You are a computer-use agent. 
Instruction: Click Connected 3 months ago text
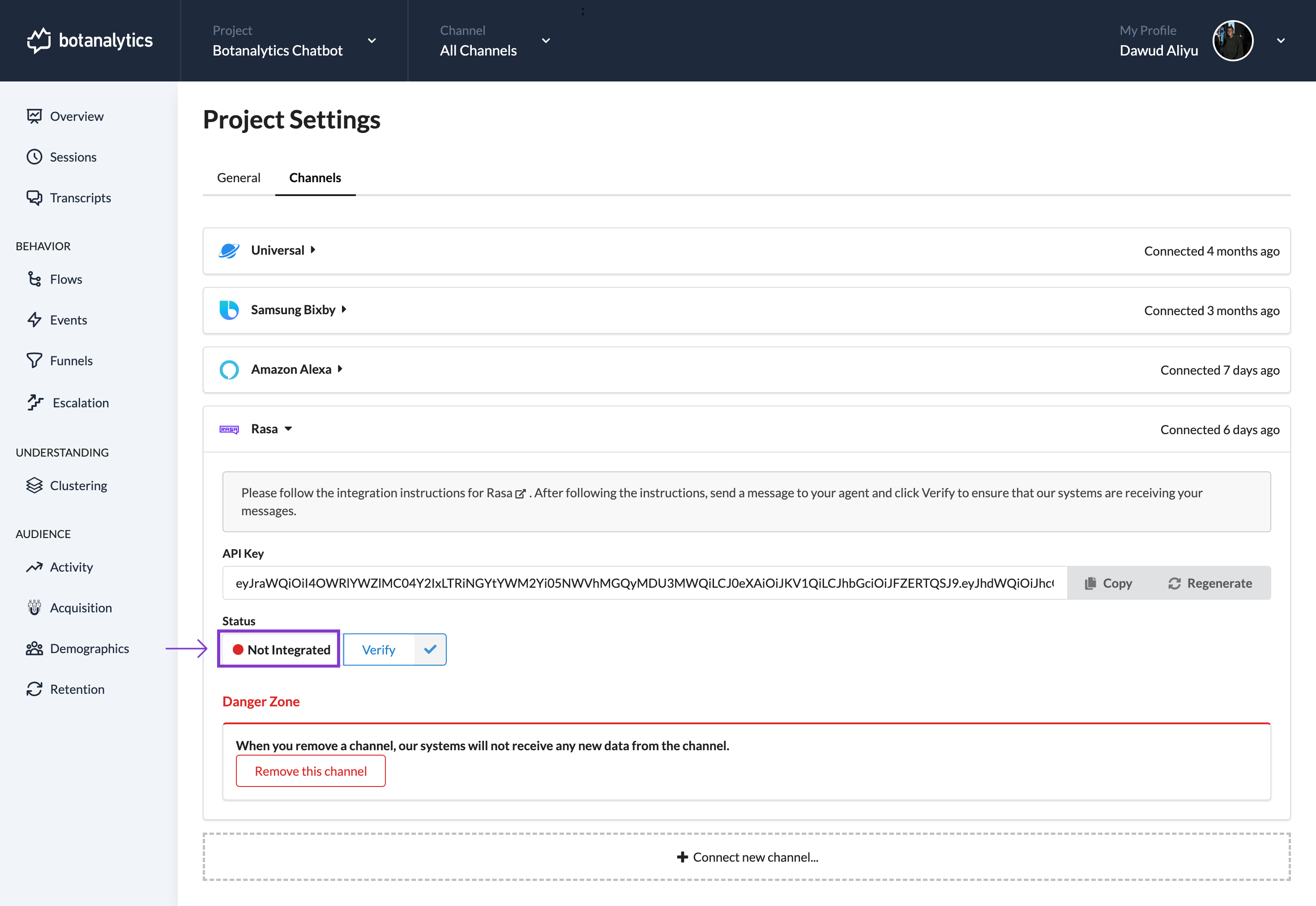tap(1212, 311)
